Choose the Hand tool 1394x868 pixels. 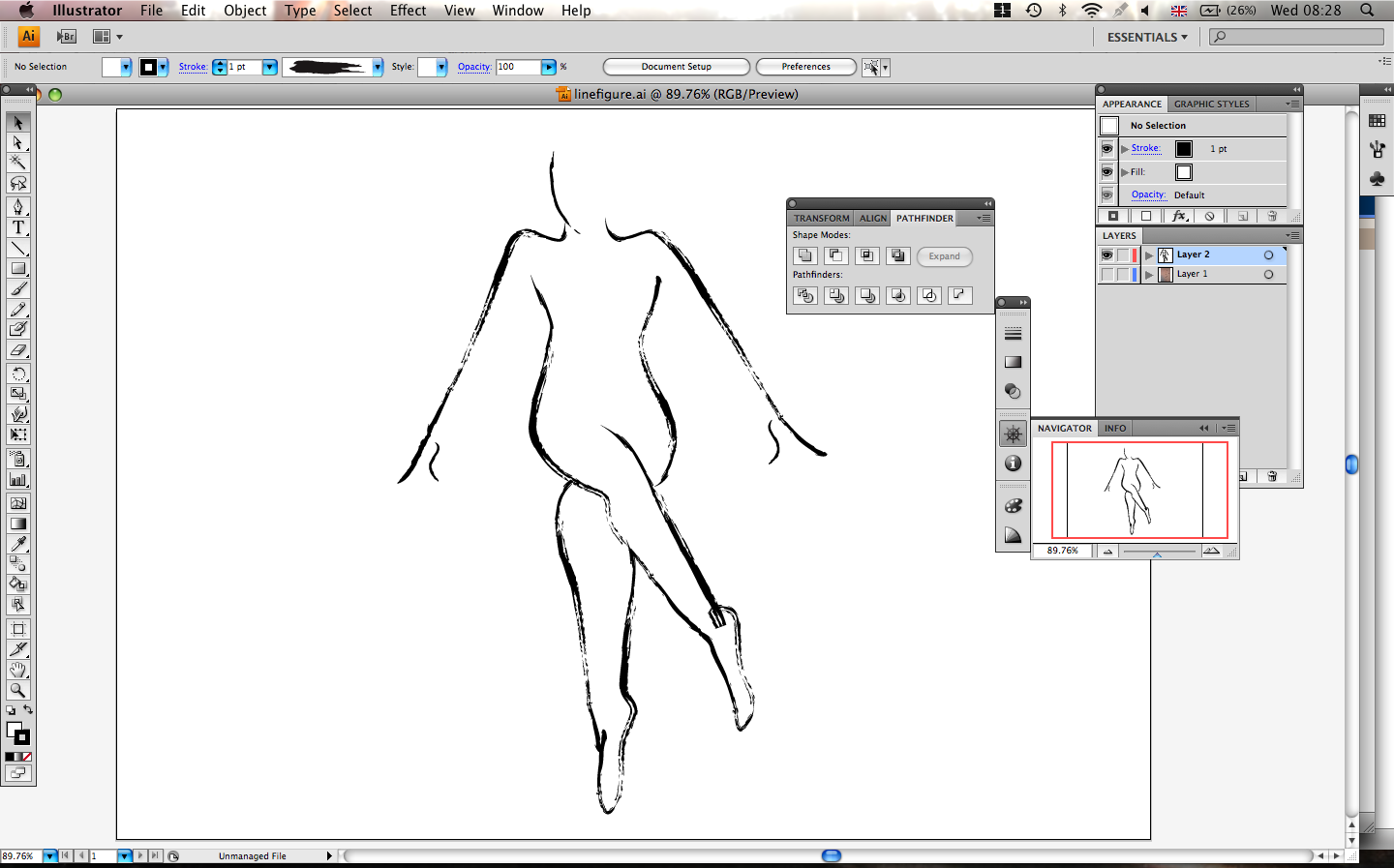point(17,670)
